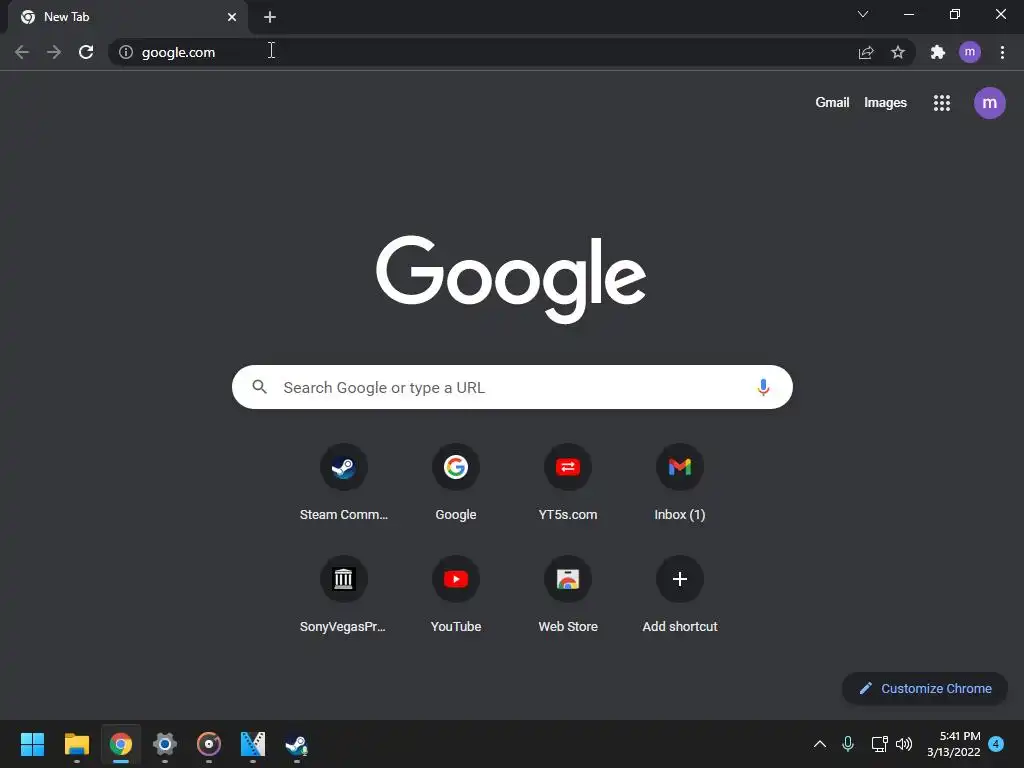Open Settings gear from the taskbar
The width and height of the screenshot is (1024, 768).
(x=165, y=744)
